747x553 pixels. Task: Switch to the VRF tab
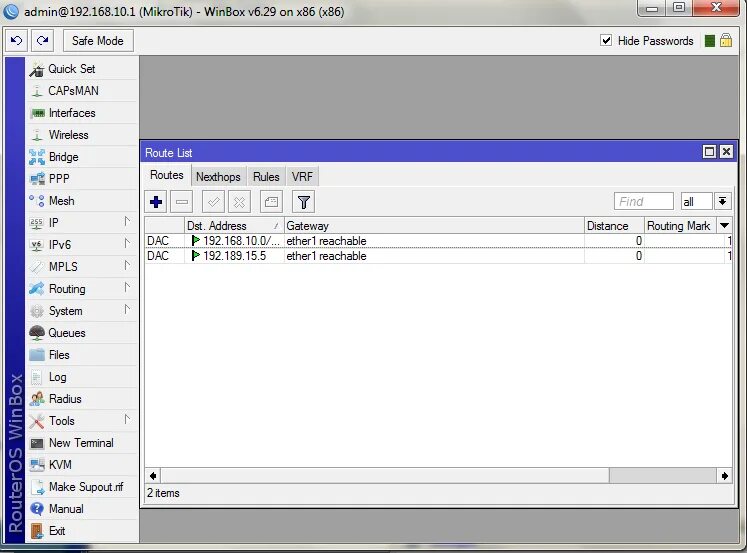302,177
